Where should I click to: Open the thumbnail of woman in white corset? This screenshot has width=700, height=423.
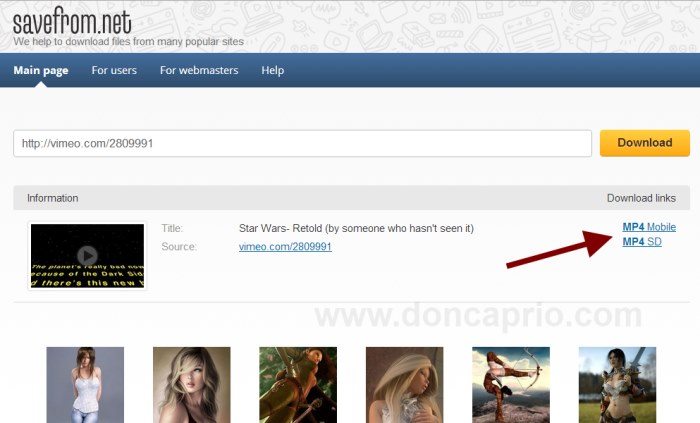pos(85,385)
